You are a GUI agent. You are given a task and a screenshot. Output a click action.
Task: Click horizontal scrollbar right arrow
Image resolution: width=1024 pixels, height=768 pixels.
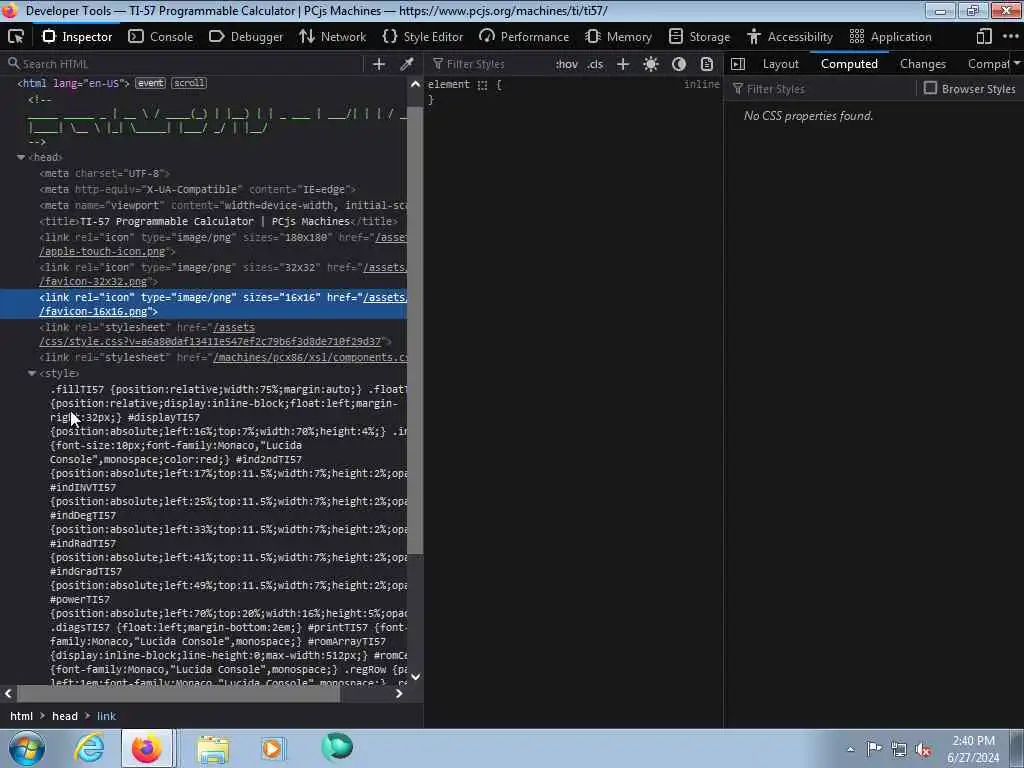pyautogui.click(x=398, y=694)
